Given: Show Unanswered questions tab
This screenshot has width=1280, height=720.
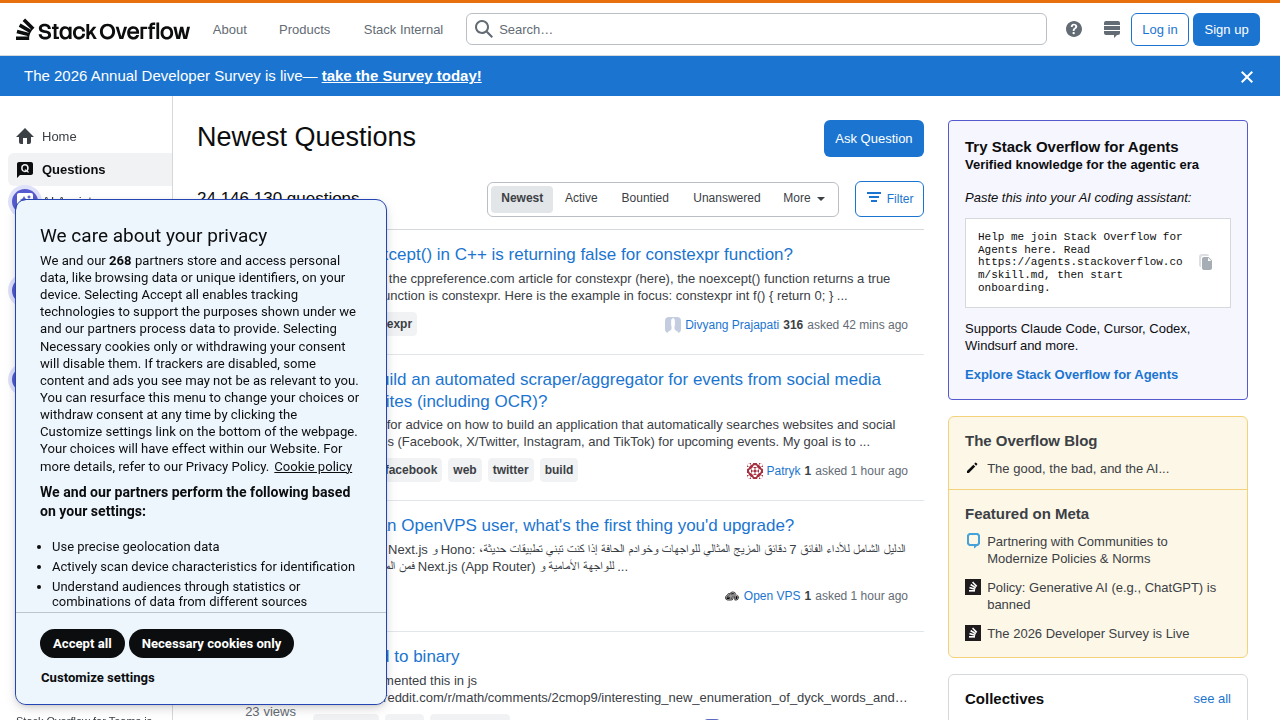Looking at the screenshot, I should click(x=727, y=198).
